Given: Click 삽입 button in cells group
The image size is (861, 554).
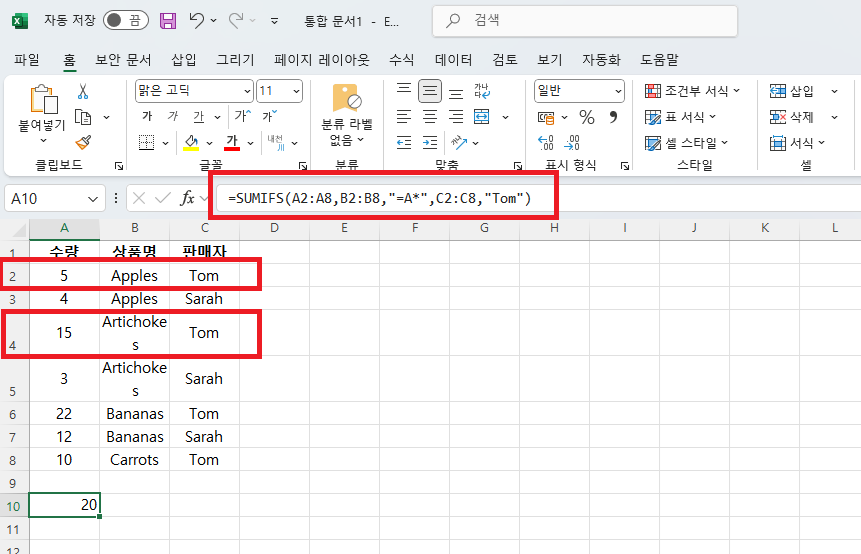Looking at the screenshot, I should coord(791,91).
